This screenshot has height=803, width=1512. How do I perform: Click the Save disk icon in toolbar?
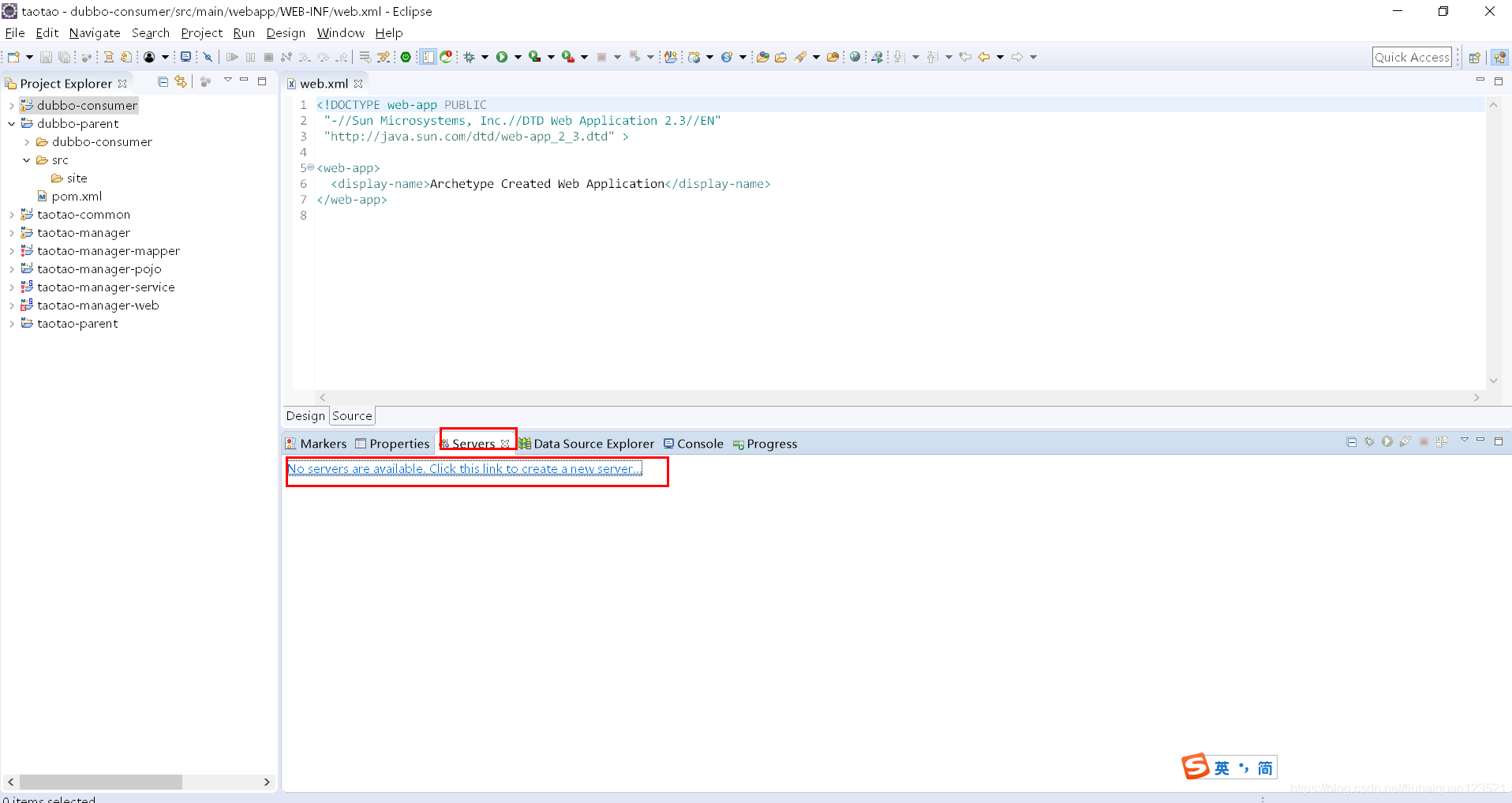[x=46, y=57]
